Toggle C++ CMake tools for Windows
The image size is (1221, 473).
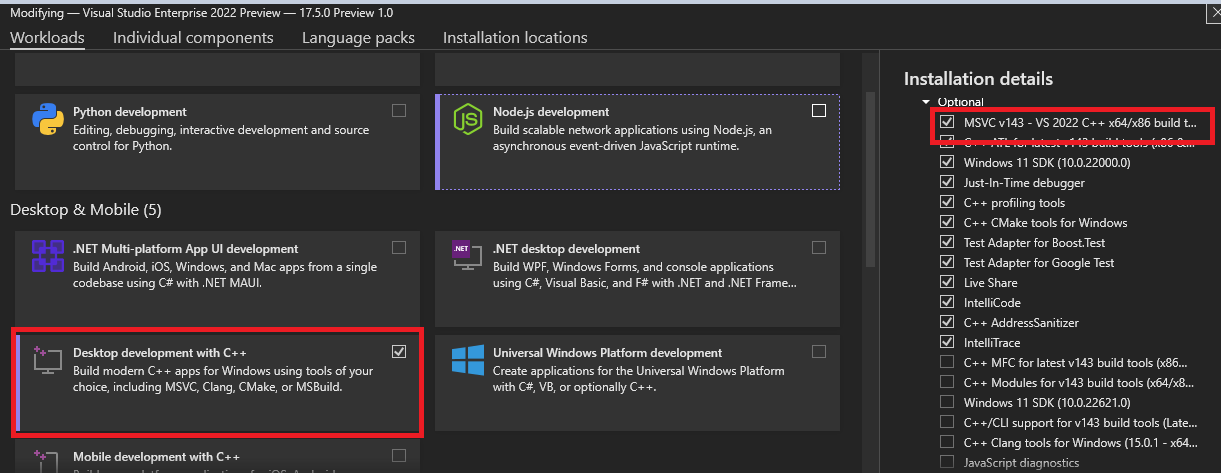click(x=947, y=222)
